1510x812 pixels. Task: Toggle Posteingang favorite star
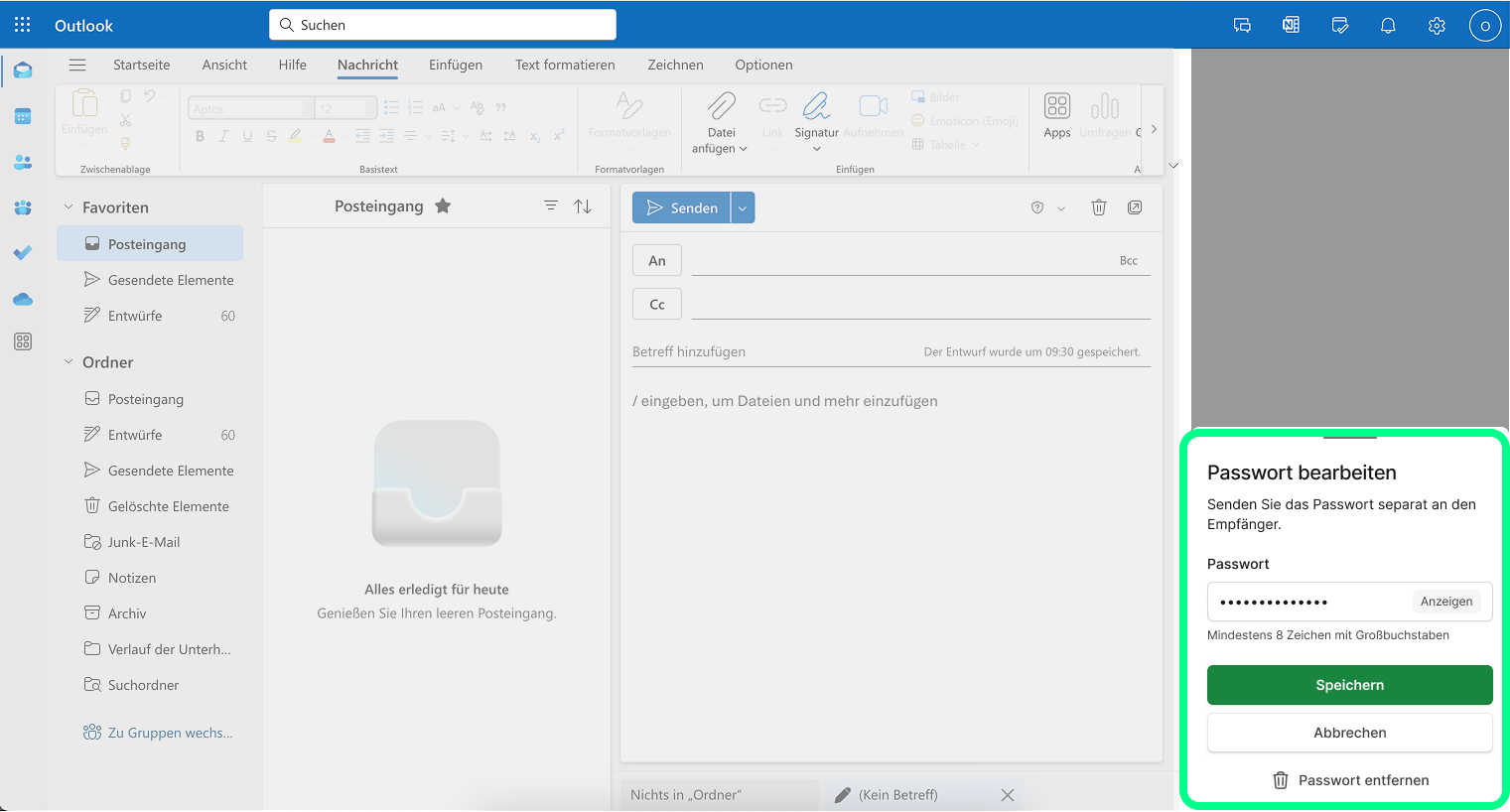pos(443,206)
